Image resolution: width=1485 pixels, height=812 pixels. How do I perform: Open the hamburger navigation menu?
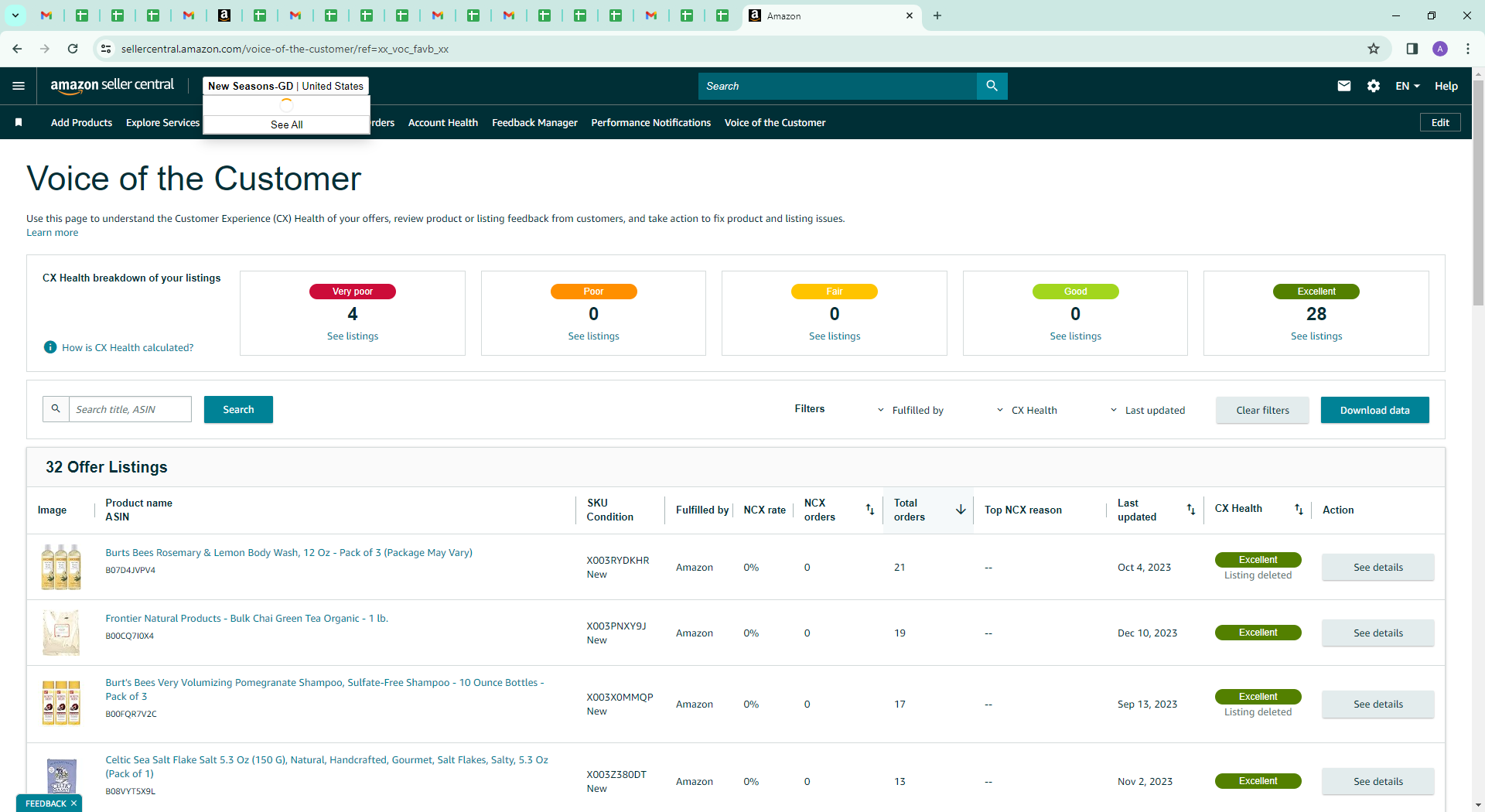[x=19, y=86]
